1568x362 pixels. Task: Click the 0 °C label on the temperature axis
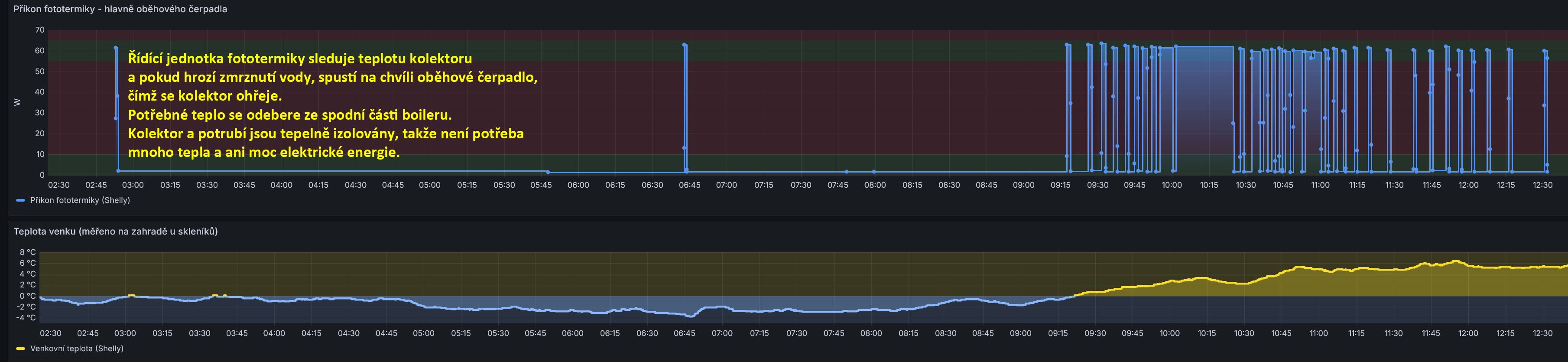28,296
